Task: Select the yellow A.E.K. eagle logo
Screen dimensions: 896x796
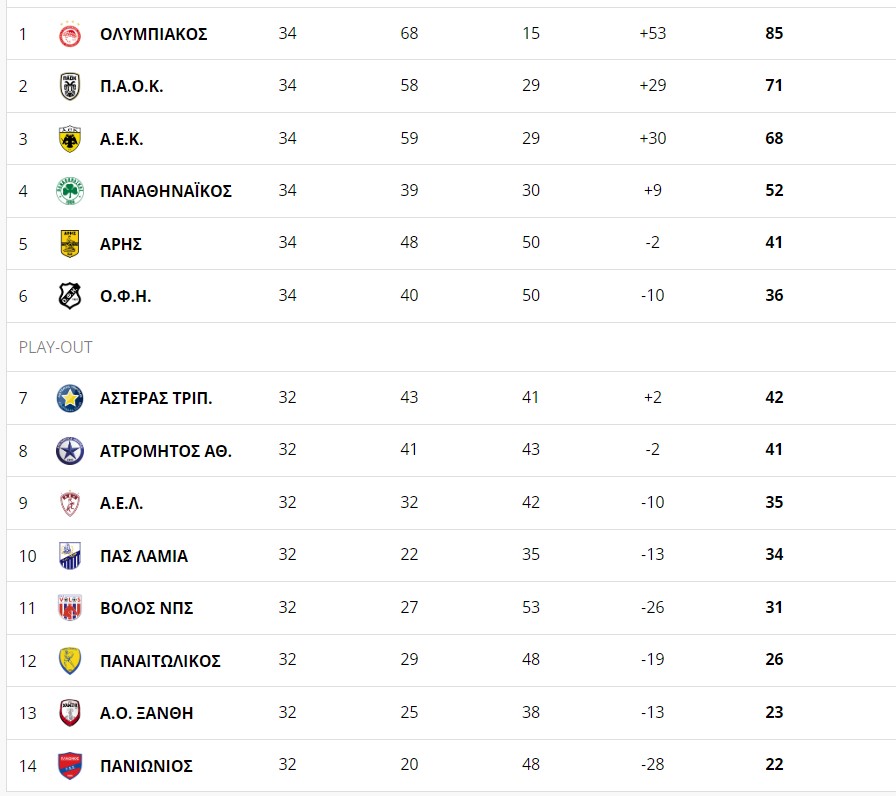Action: coord(70,139)
